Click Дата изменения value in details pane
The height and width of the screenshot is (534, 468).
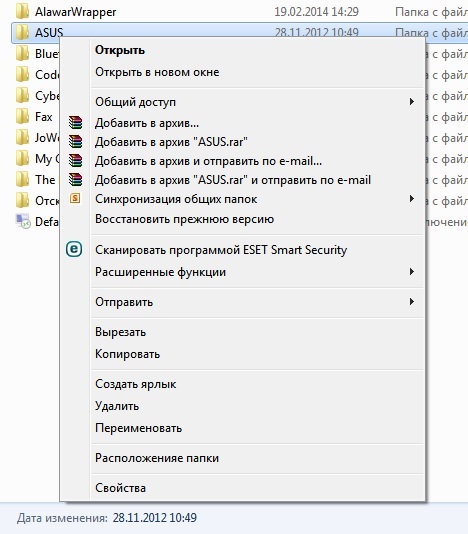[155, 518]
